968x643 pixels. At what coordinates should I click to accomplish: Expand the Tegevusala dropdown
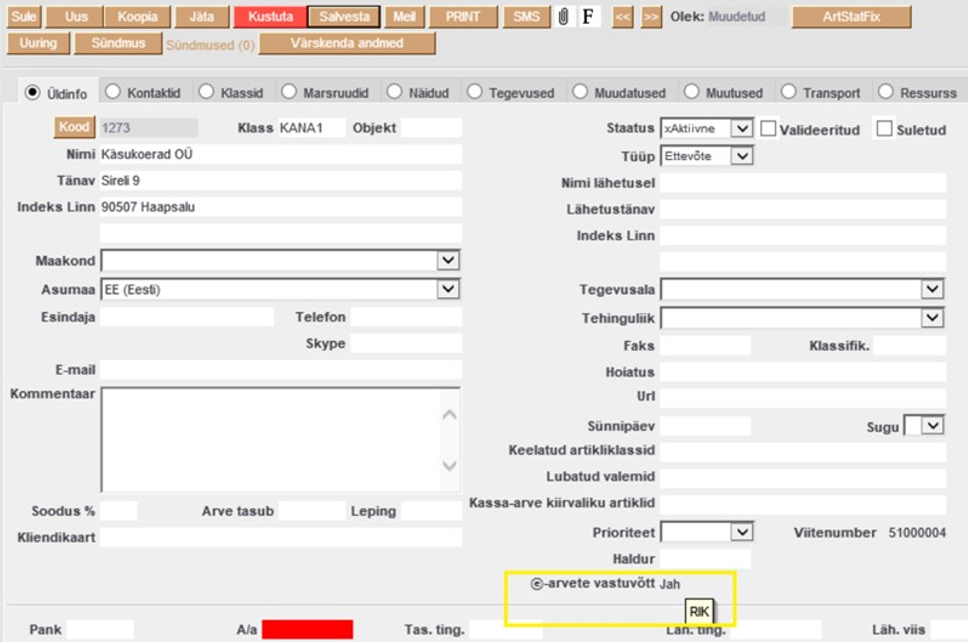(x=932, y=290)
